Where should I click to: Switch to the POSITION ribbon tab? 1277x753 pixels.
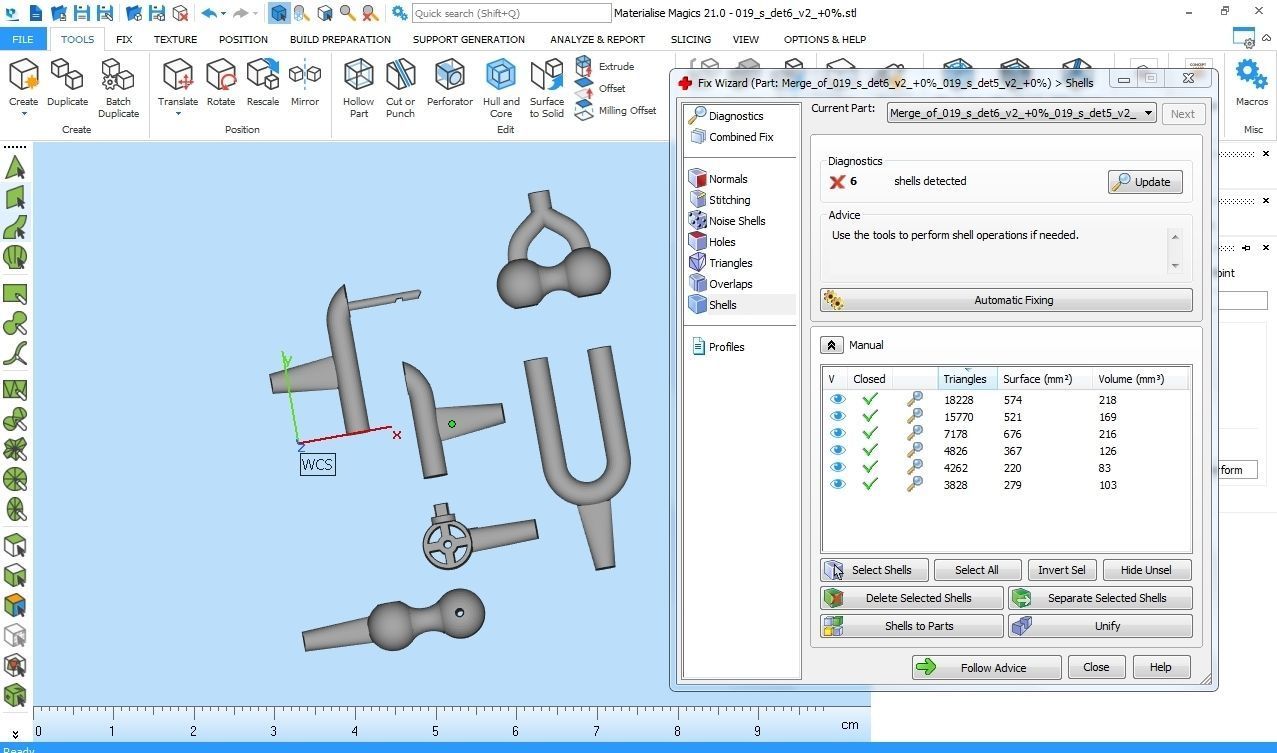pos(243,39)
